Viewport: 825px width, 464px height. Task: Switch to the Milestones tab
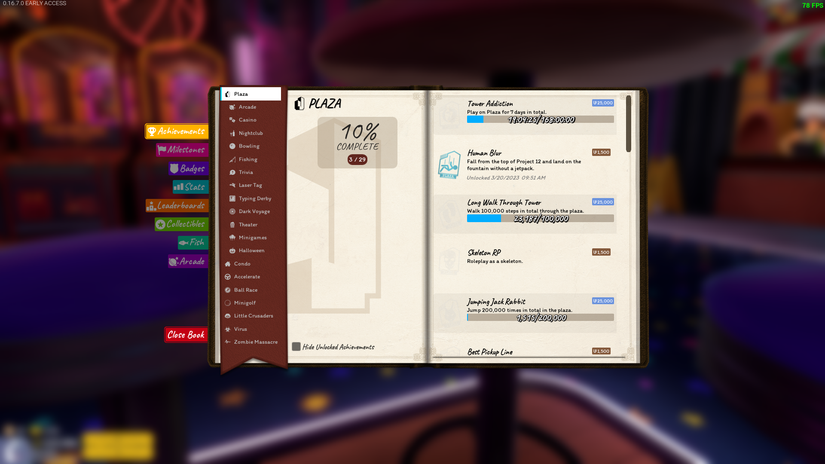[181, 150]
